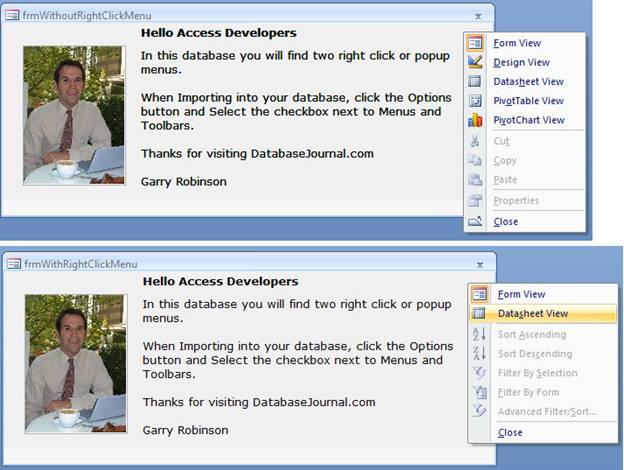Click the PivotChart View bar chart icon
624x470 pixels.
coord(475,120)
